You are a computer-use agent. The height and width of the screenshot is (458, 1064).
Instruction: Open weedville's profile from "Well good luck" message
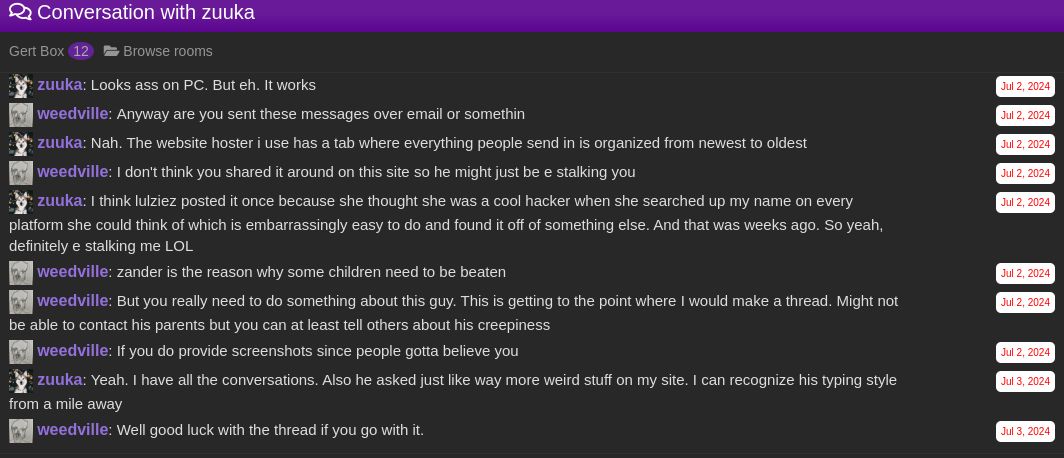tap(72, 430)
